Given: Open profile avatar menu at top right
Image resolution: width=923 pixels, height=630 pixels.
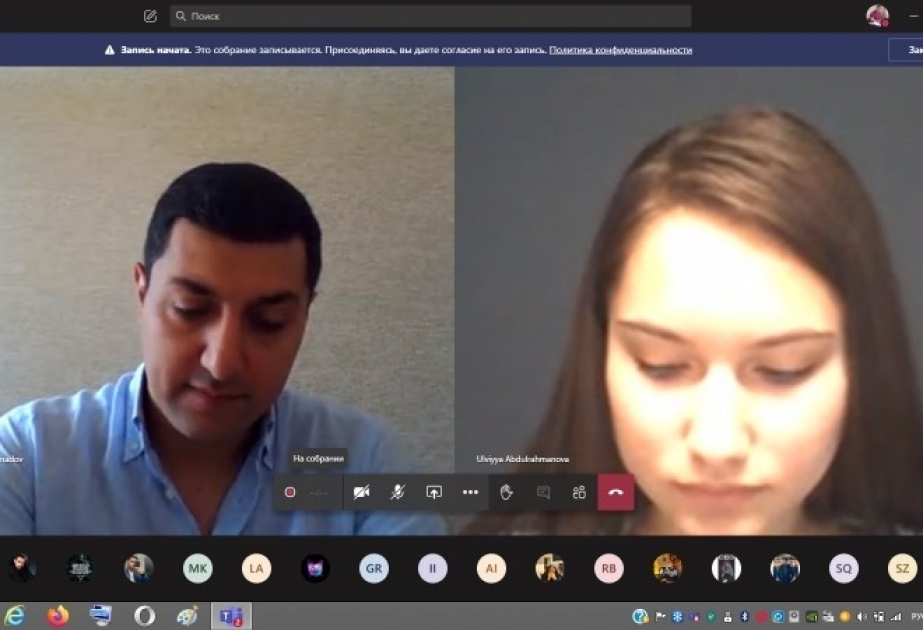Looking at the screenshot, I should click(x=877, y=16).
